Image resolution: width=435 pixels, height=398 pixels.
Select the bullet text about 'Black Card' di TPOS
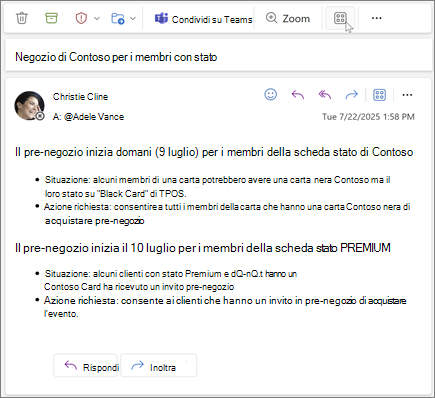click(218, 187)
